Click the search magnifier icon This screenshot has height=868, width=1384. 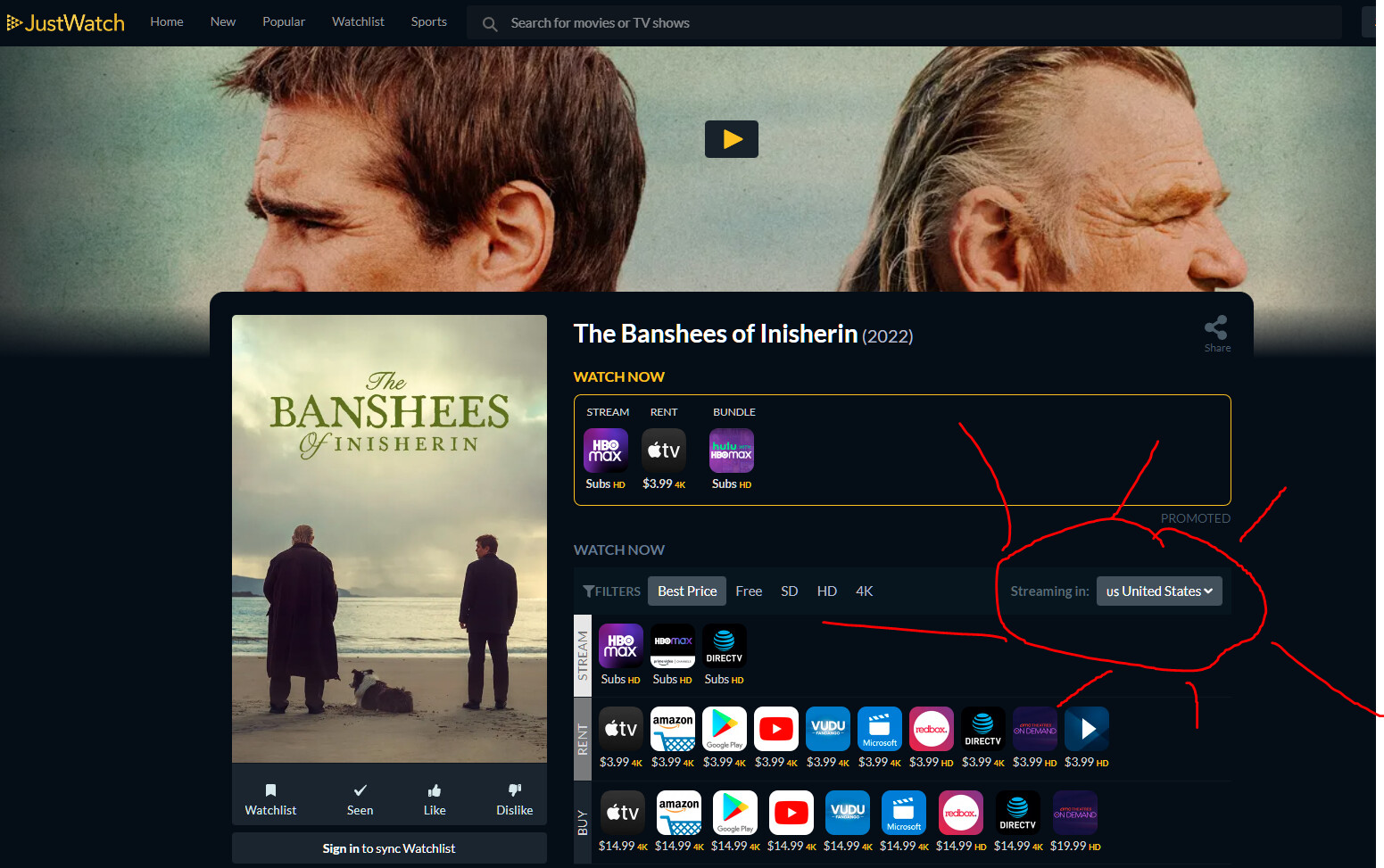click(x=490, y=24)
